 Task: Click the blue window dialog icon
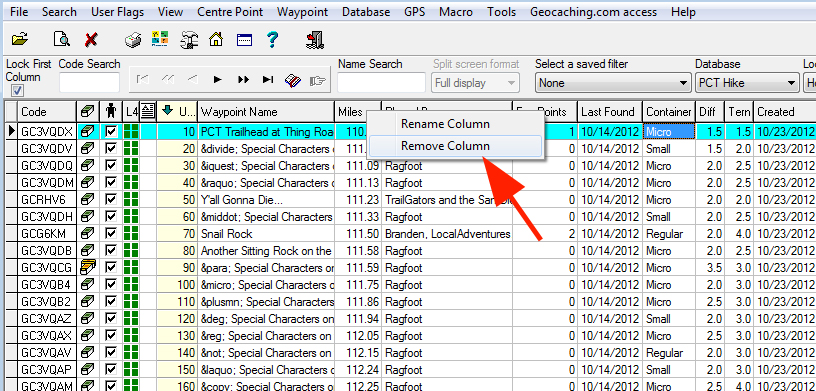point(244,40)
